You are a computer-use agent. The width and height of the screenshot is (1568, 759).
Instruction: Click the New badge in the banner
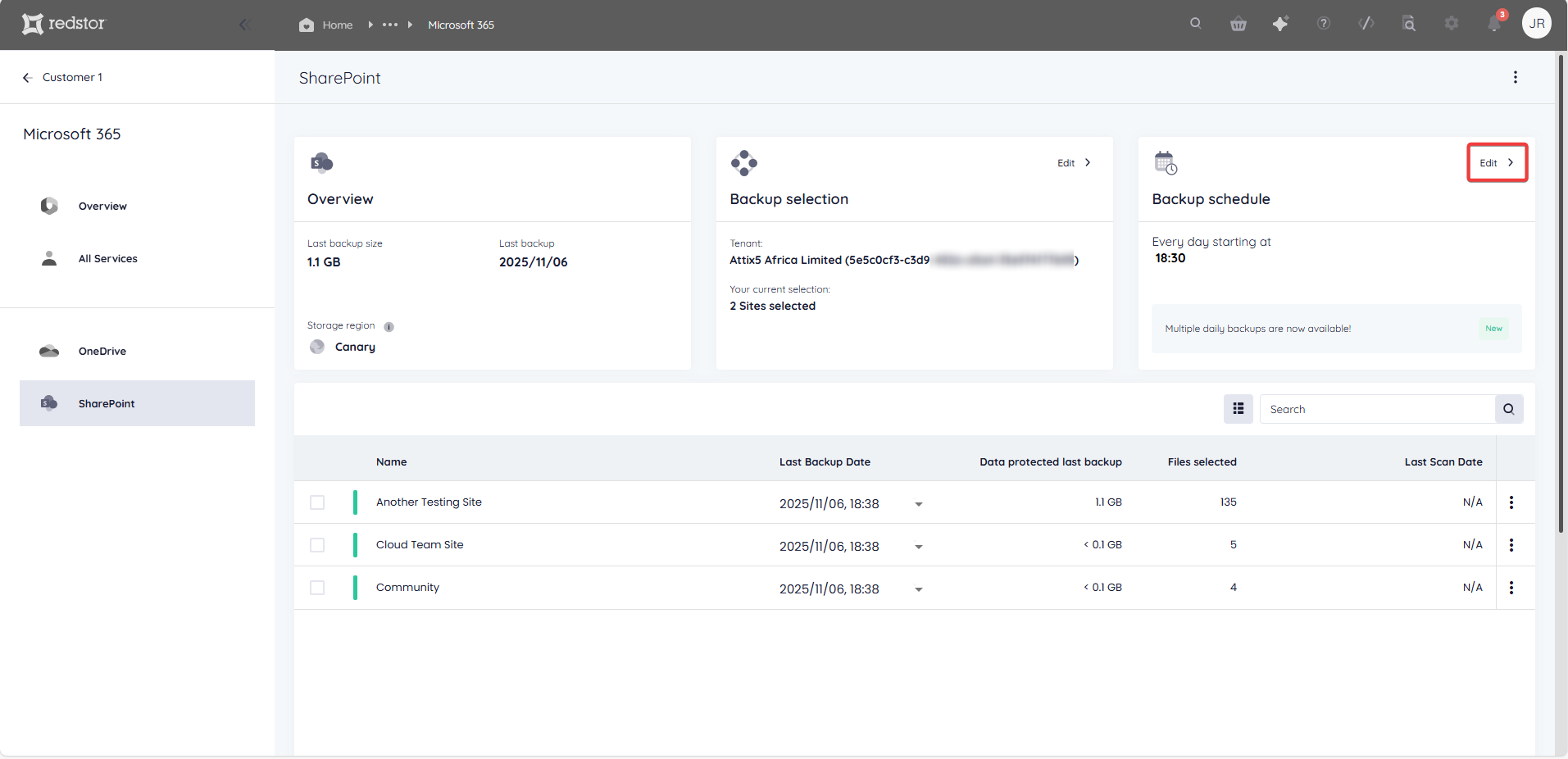point(1494,329)
